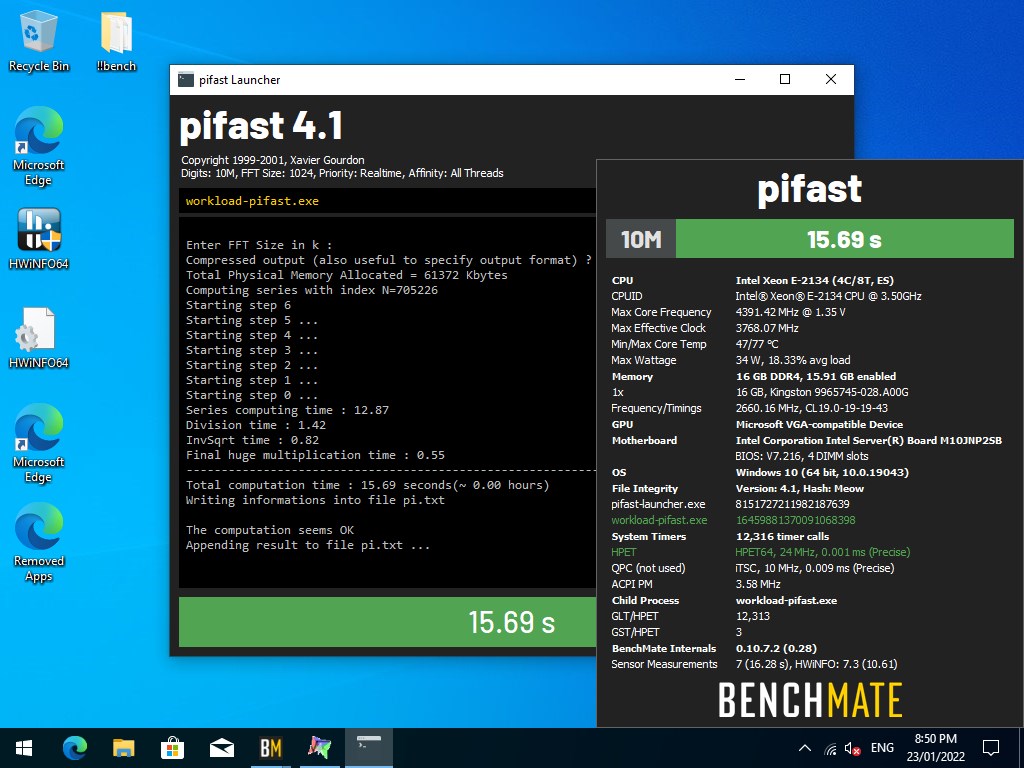Change the ENG input language
This screenshot has width=1024, height=768.
[x=882, y=748]
